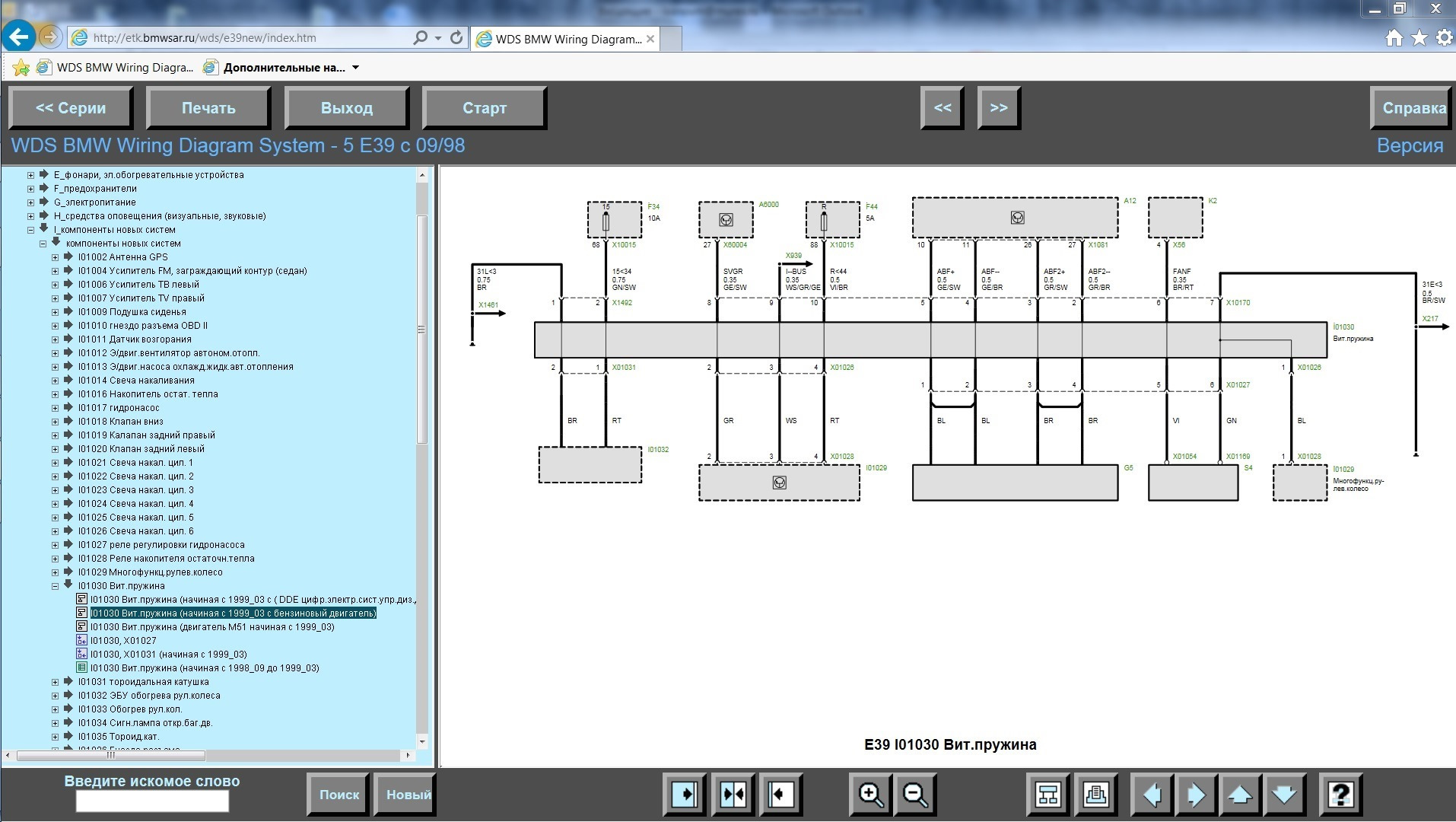Click the << Серии button
Viewport: 1456px width, 822px height.
pyautogui.click(x=71, y=108)
